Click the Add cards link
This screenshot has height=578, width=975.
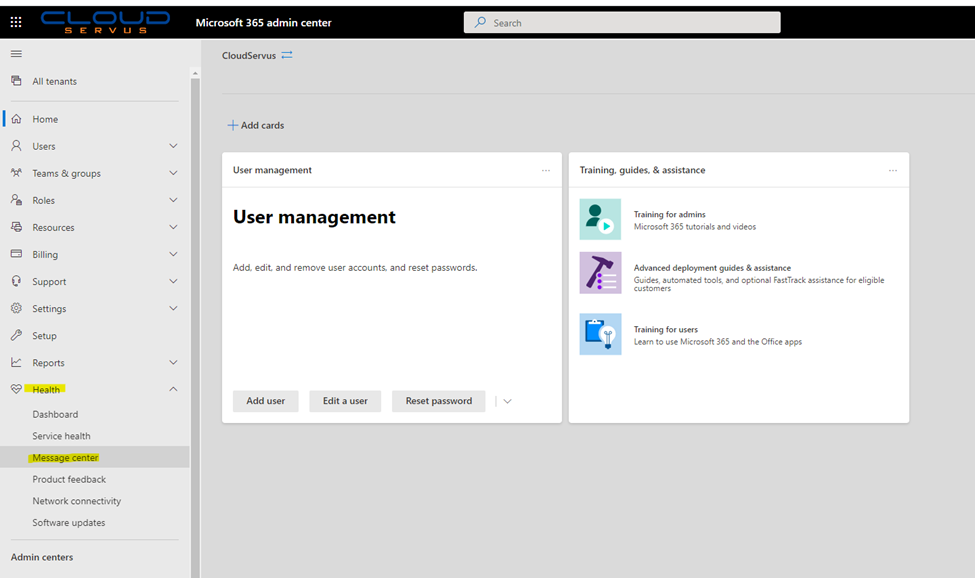(x=257, y=125)
